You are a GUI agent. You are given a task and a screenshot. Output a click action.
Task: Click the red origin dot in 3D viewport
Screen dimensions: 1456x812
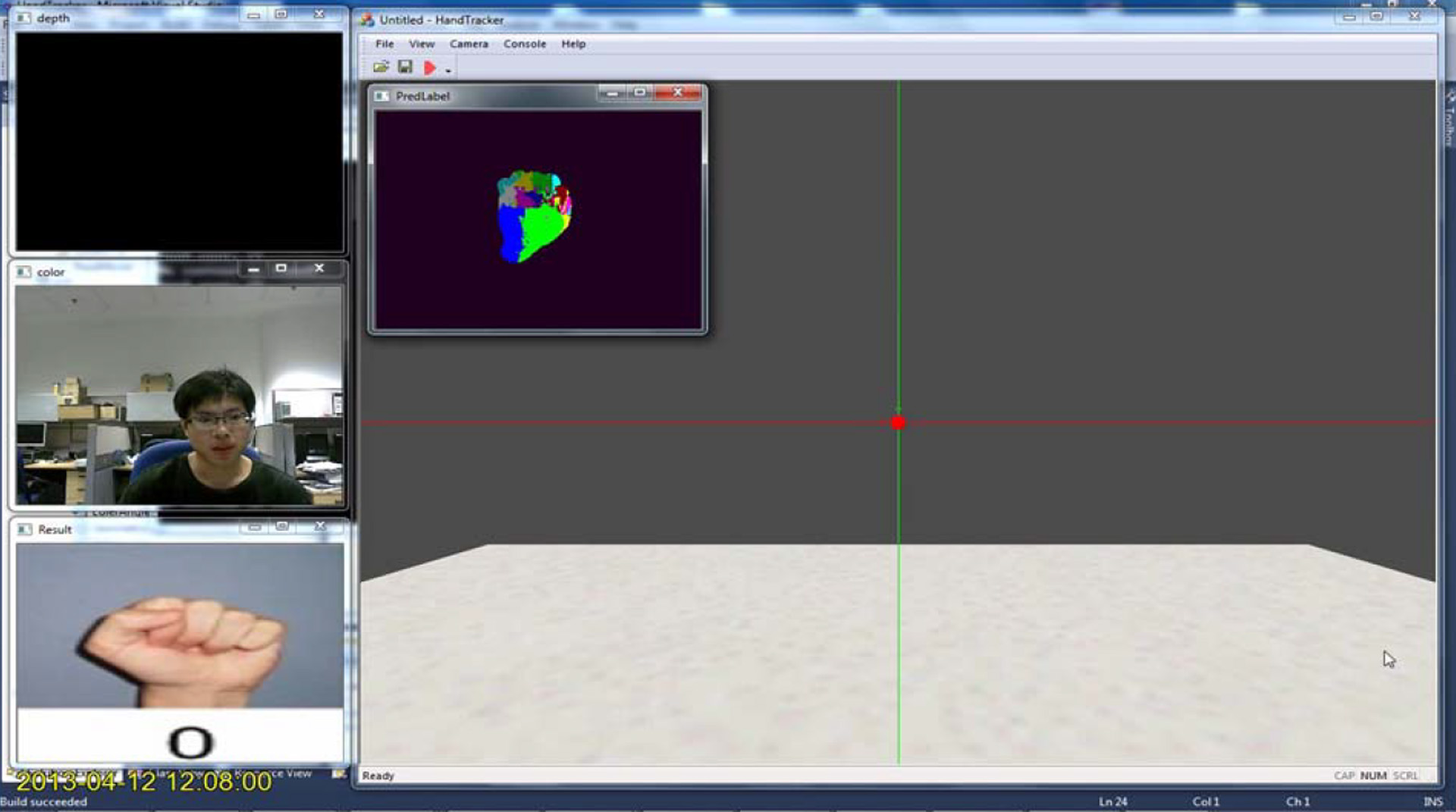point(899,423)
